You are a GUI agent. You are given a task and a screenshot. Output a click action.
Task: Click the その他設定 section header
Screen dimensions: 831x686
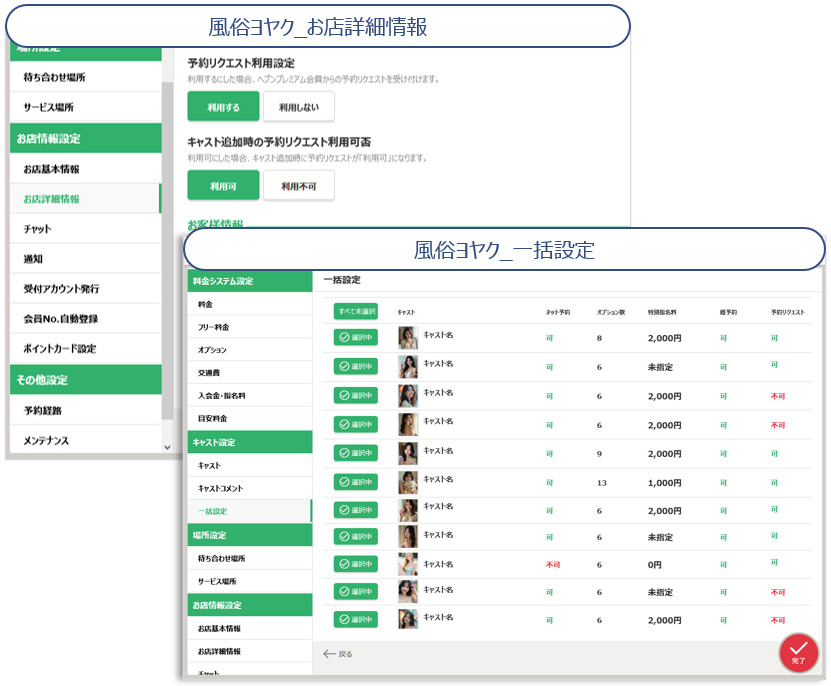[x=85, y=380]
